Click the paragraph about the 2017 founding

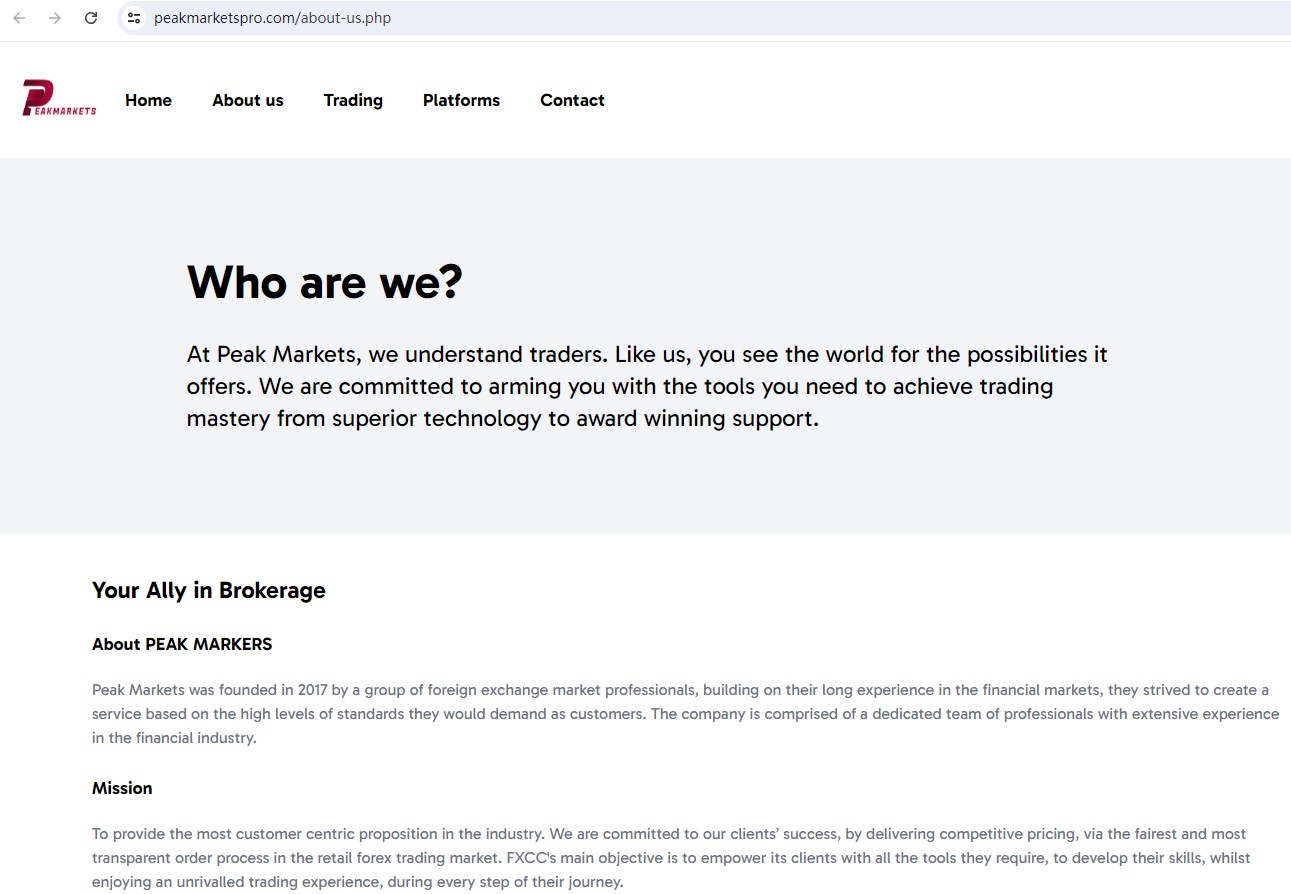[685, 714]
